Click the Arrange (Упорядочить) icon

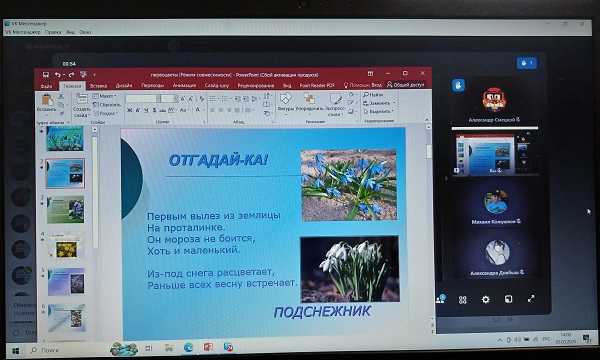pyautogui.click(x=309, y=99)
